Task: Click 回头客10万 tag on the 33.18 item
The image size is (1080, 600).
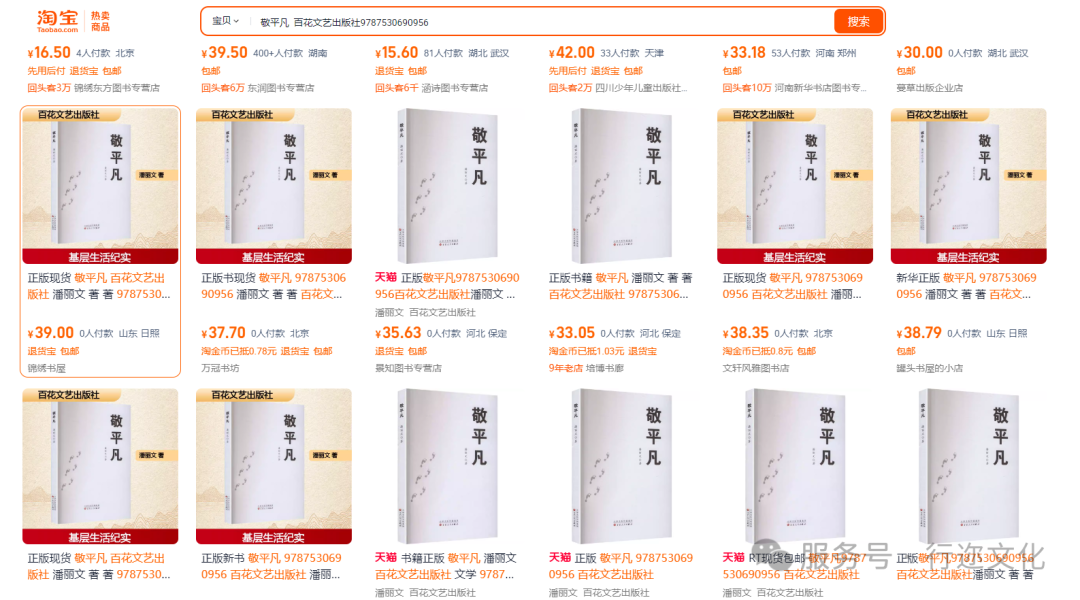Action: point(747,88)
